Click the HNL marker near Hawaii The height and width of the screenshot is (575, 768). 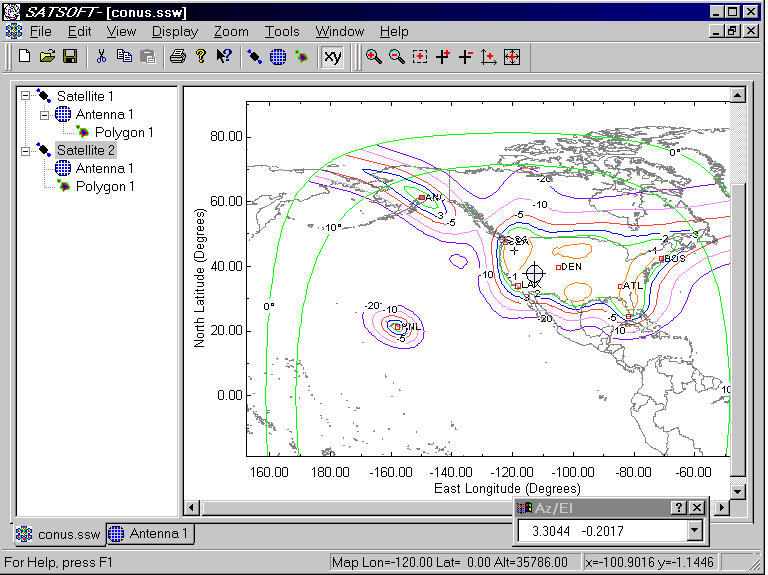tap(397, 327)
